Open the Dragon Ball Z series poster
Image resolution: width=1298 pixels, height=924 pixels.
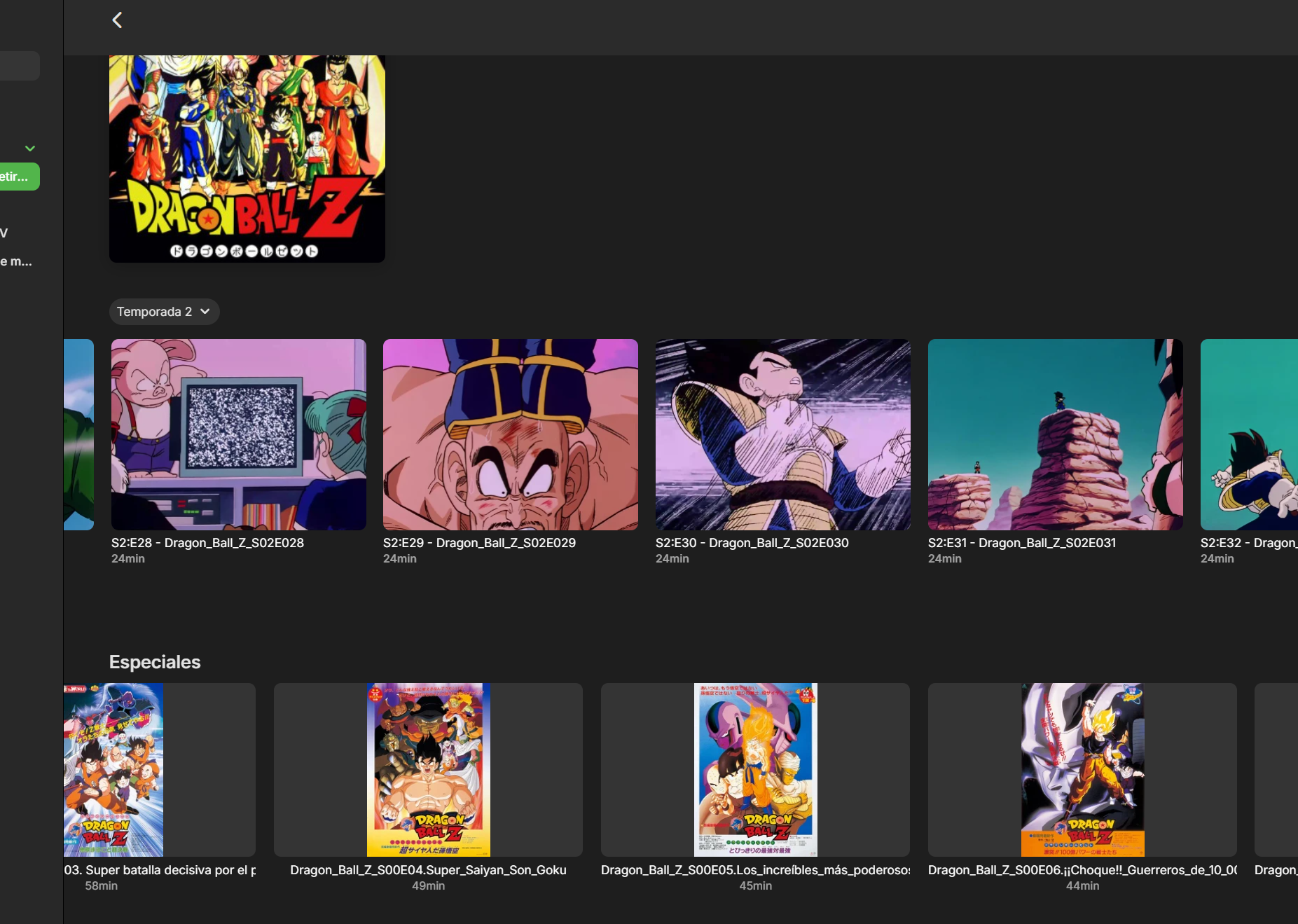tap(247, 159)
